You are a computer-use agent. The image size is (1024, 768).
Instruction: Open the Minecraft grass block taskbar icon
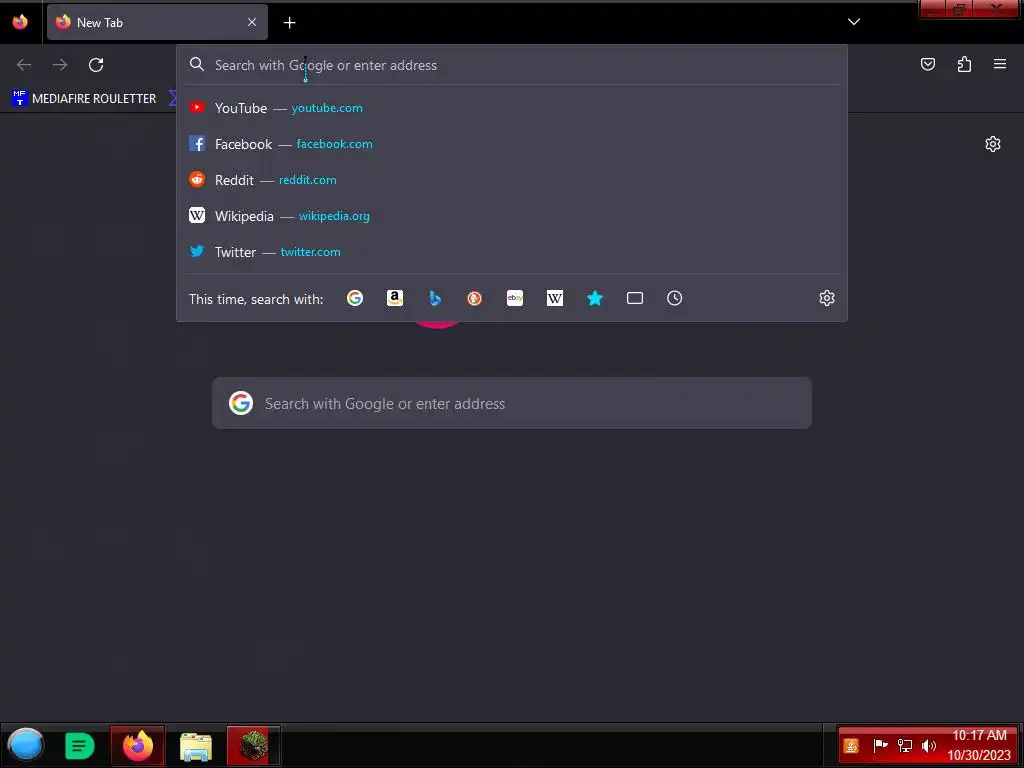pyautogui.click(x=253, y=745)
